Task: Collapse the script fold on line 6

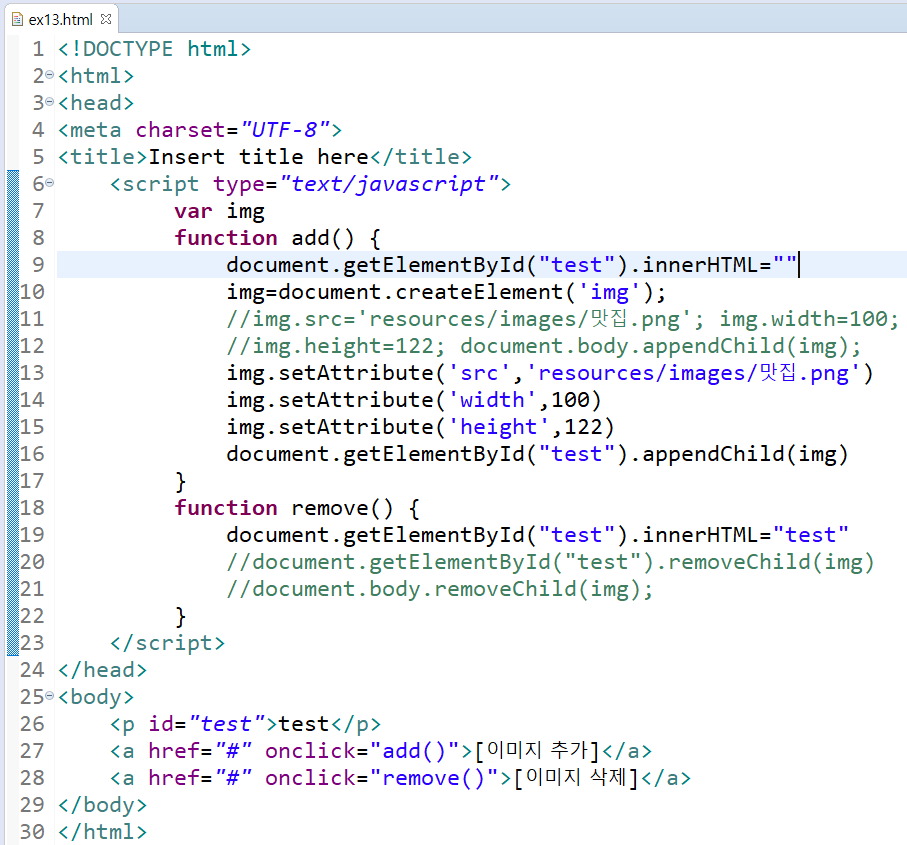Action: 50,183
